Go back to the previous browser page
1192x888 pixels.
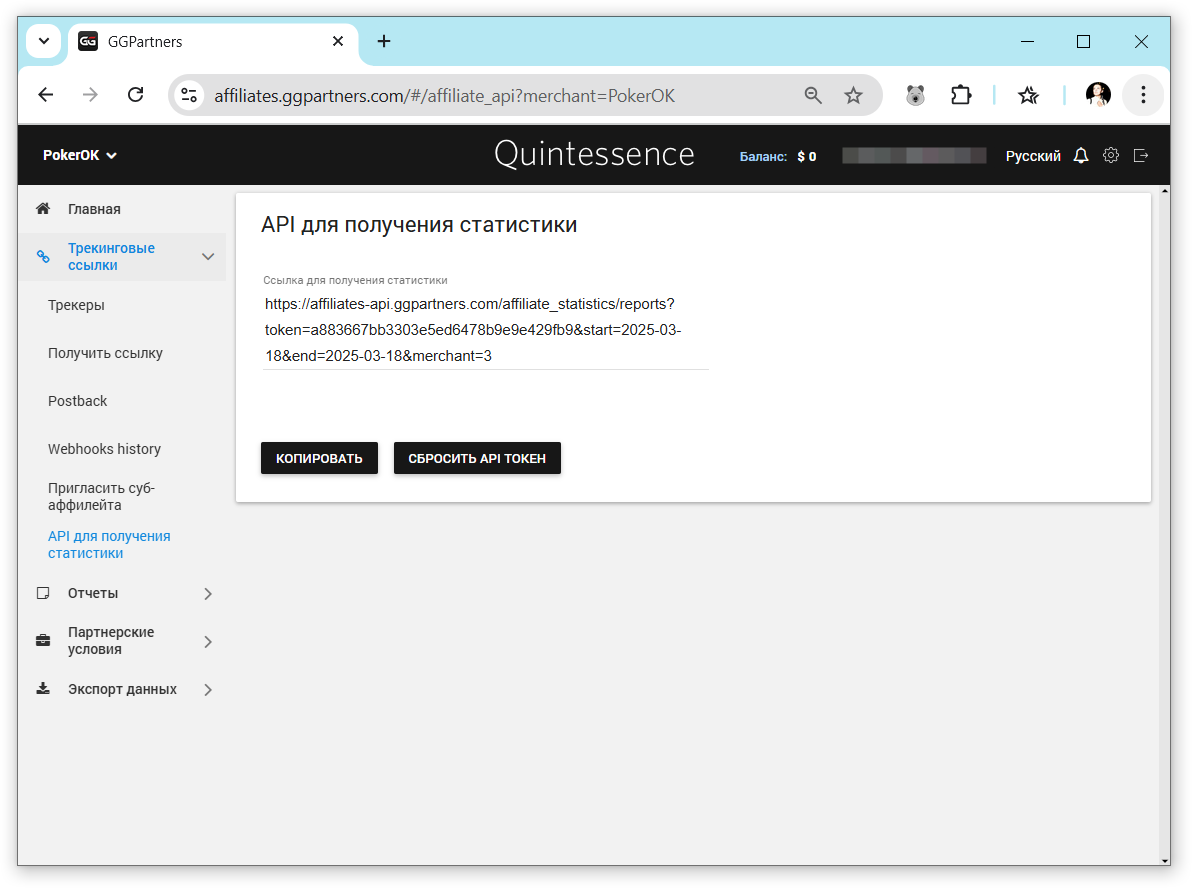pos(46,95)
